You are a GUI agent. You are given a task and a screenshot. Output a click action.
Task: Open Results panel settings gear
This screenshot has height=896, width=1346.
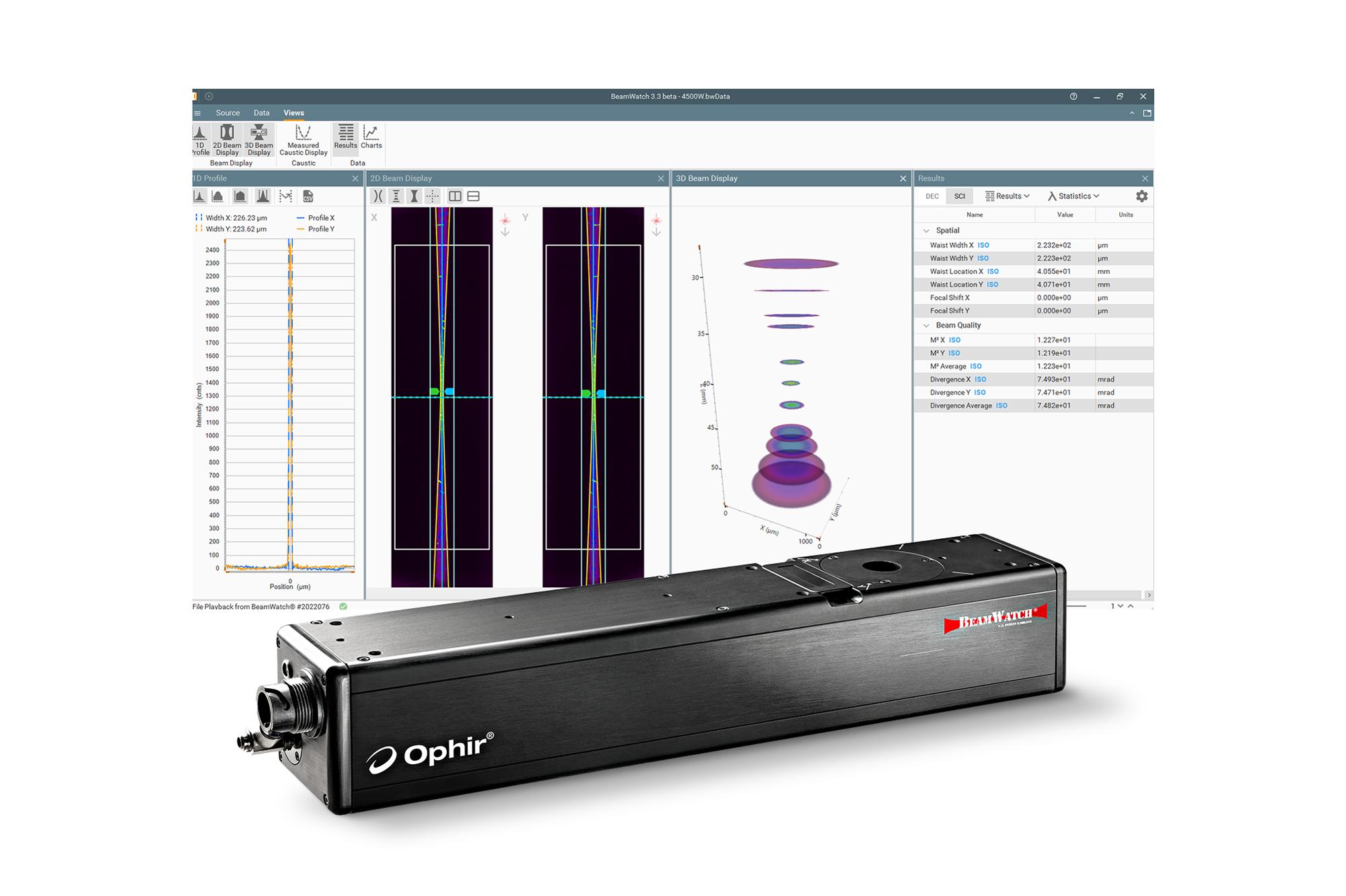[1142, 196]
